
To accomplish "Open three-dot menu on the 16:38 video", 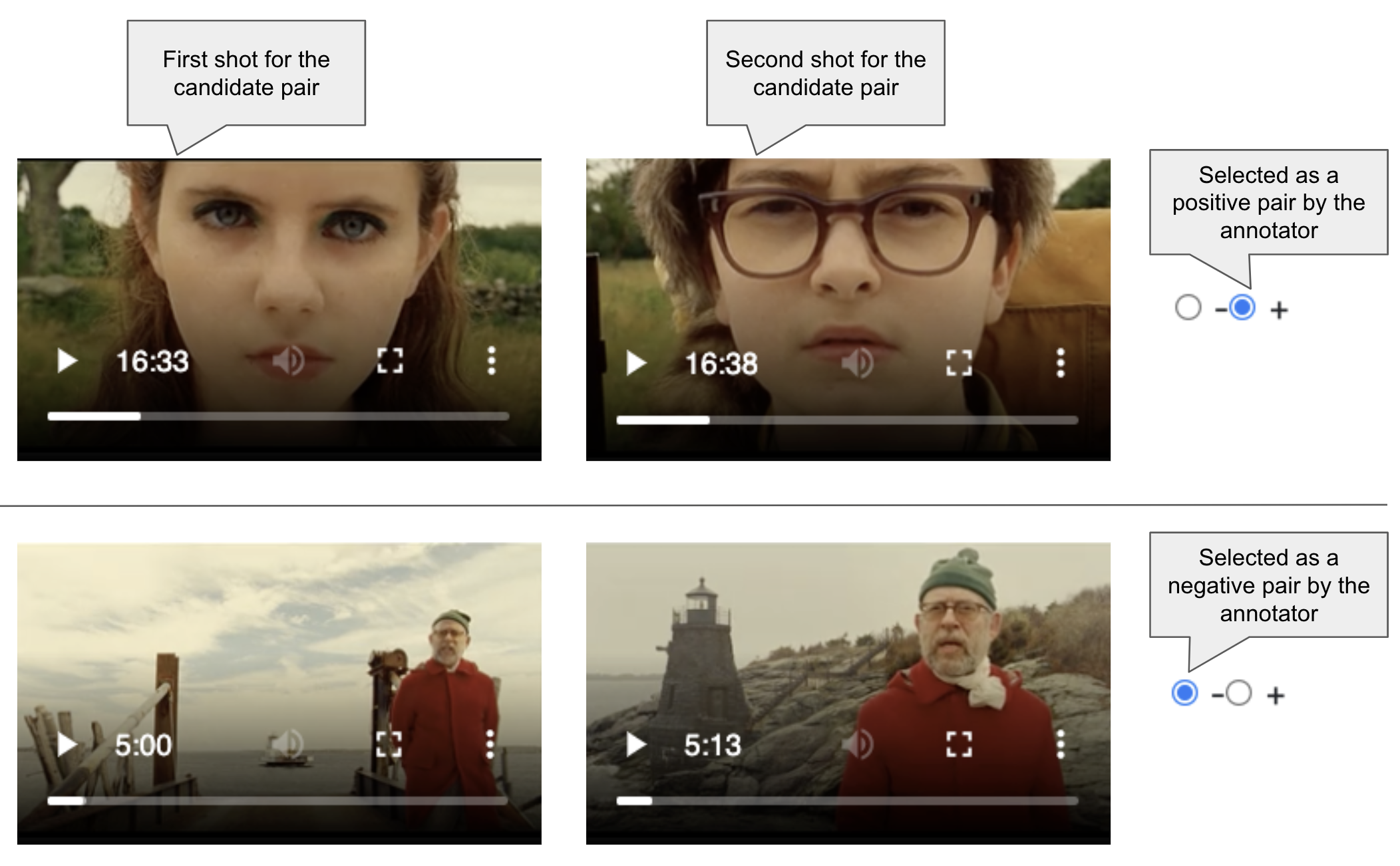I will 1061,363.
